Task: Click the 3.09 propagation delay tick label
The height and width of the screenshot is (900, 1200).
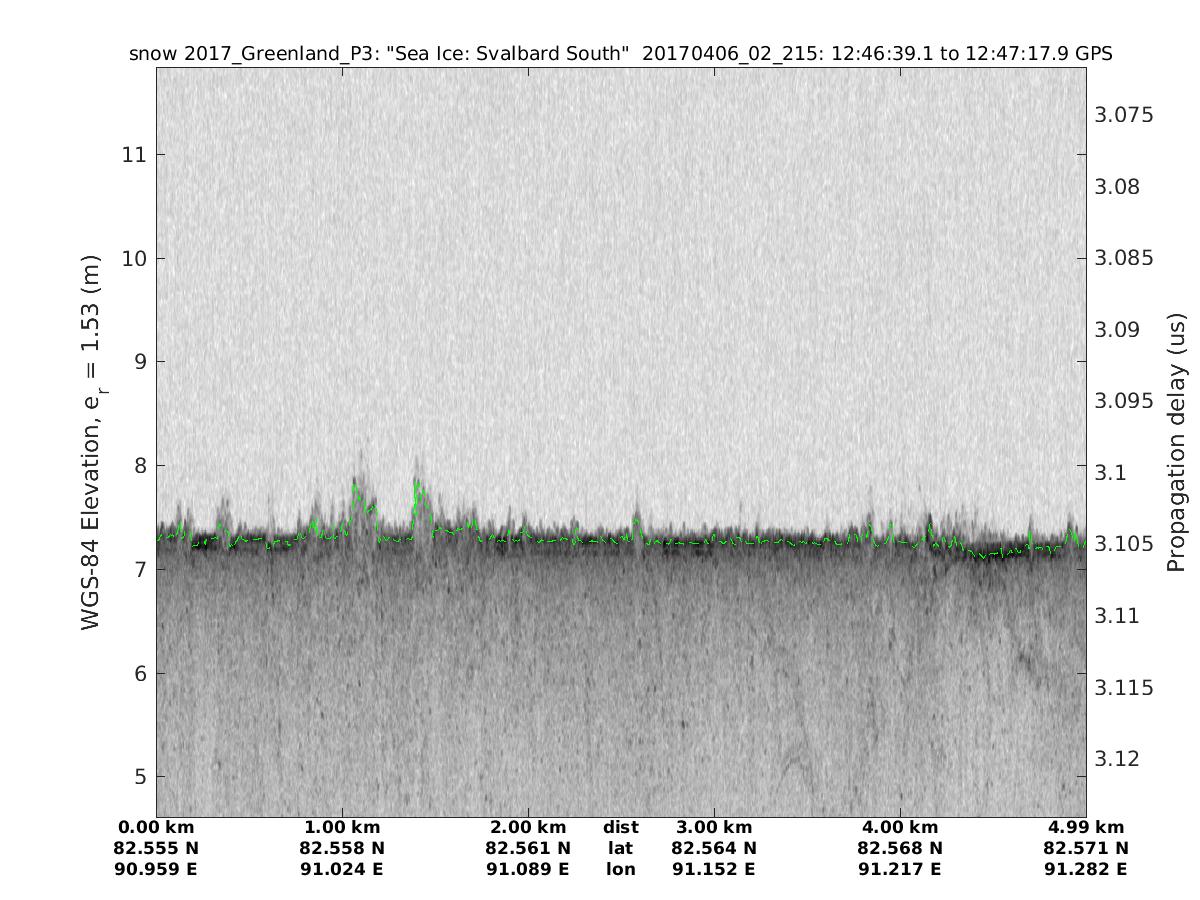Action: [x=1119, y=330]
